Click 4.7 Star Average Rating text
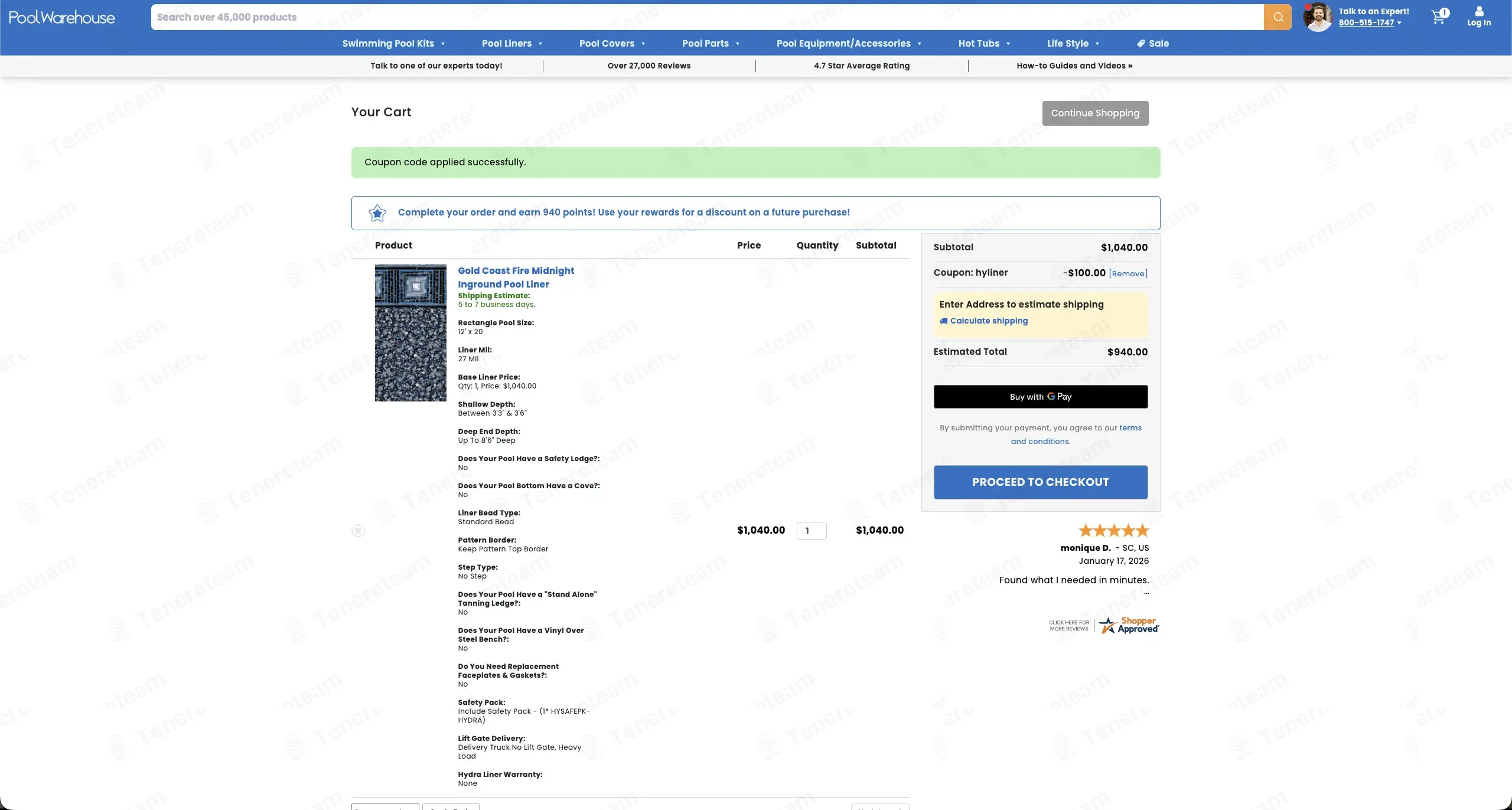Screen dimensions: 1512x810 click(x=861, y=66)
